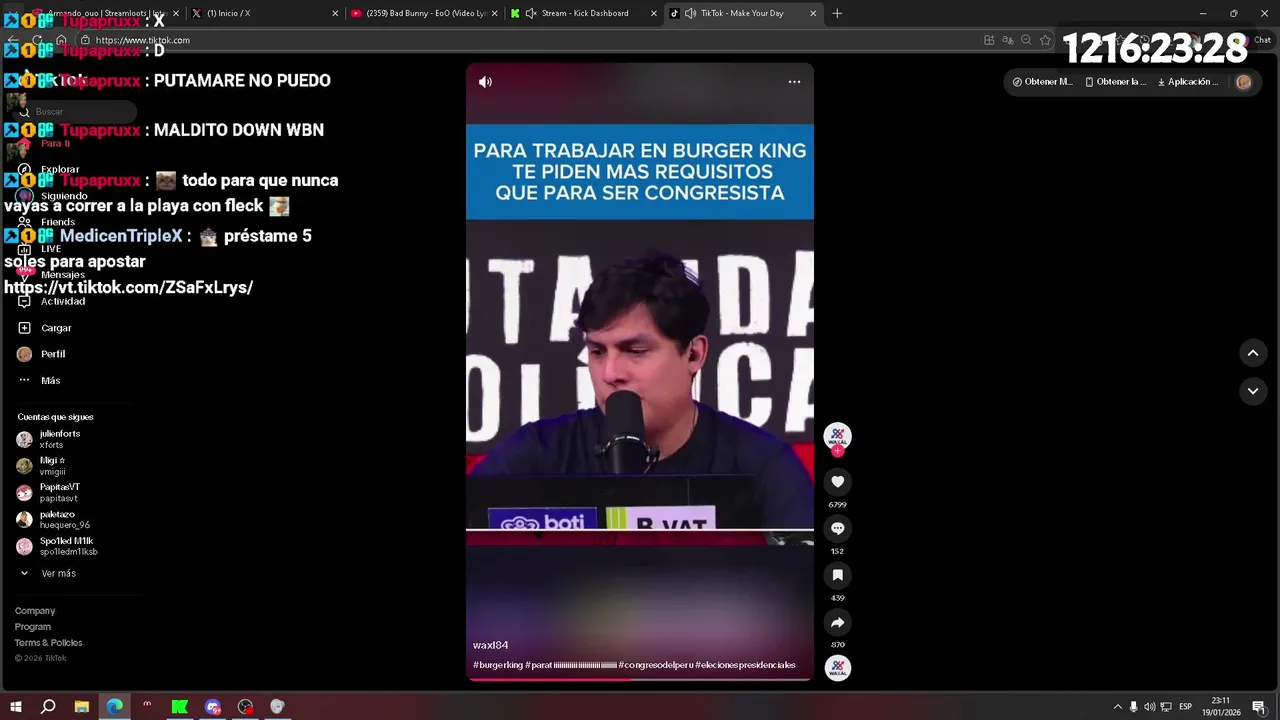
Task: Open a new browser tab
Action: (x=837, y=13)
